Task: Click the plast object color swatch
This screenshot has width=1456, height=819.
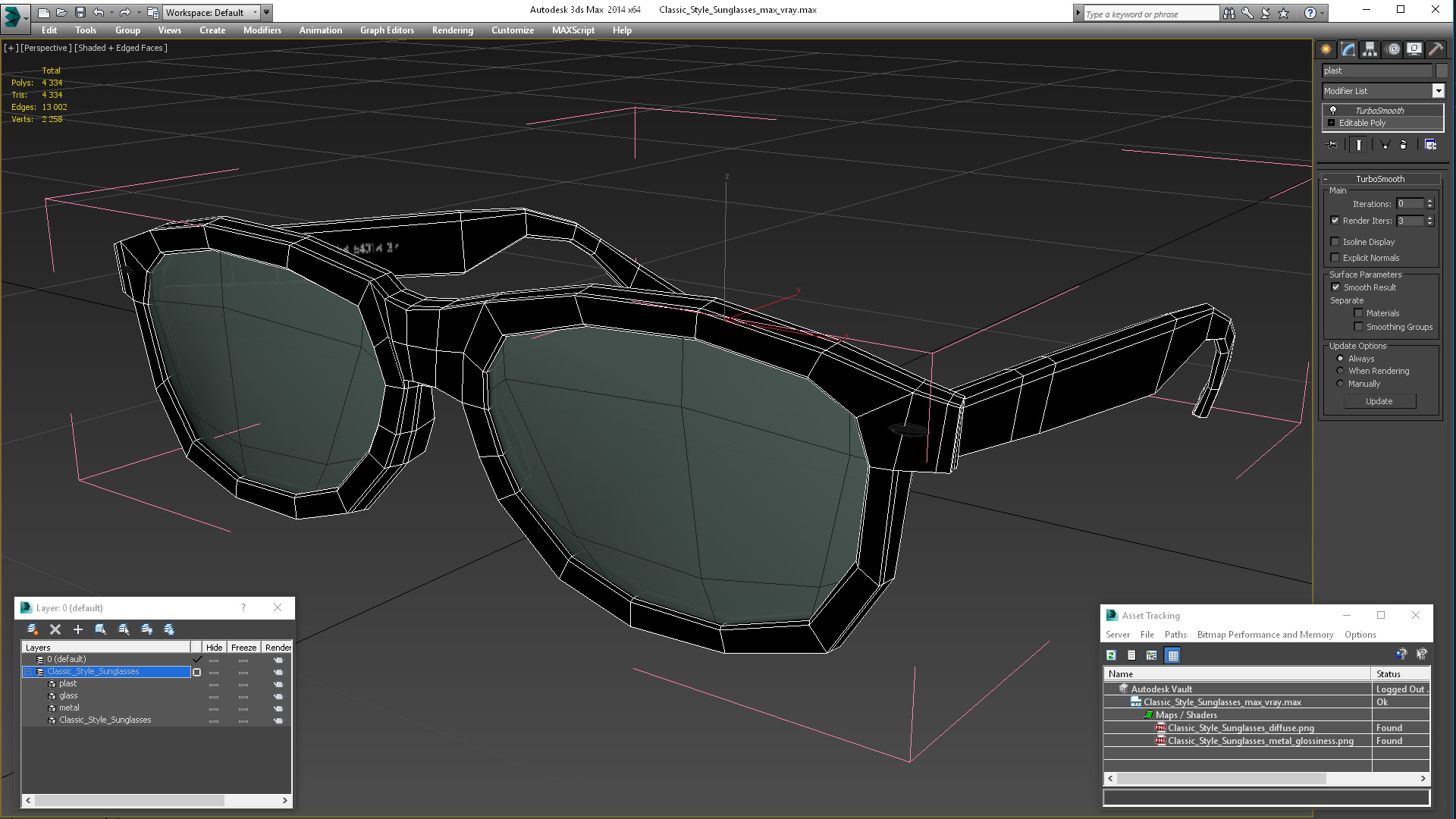Action: point(1442,71)
